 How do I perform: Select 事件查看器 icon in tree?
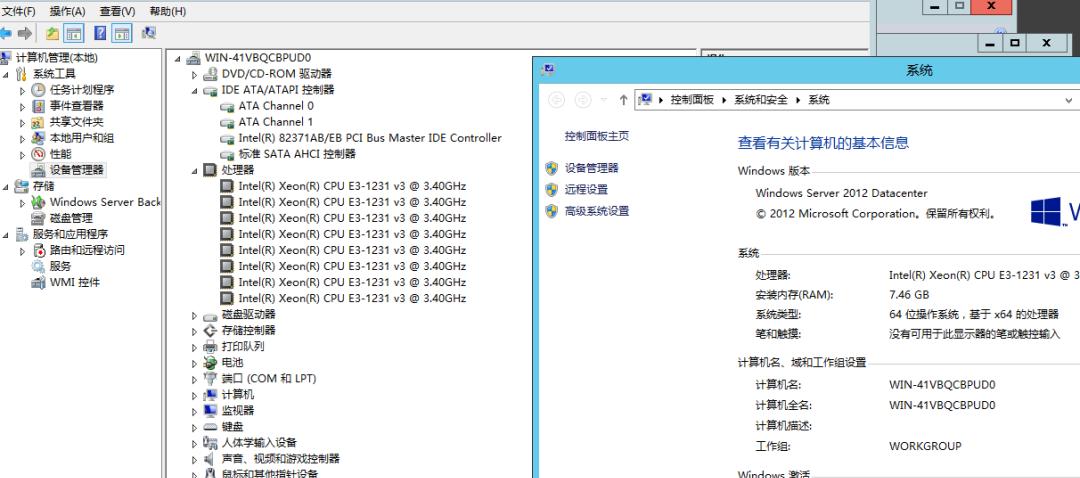39,105
